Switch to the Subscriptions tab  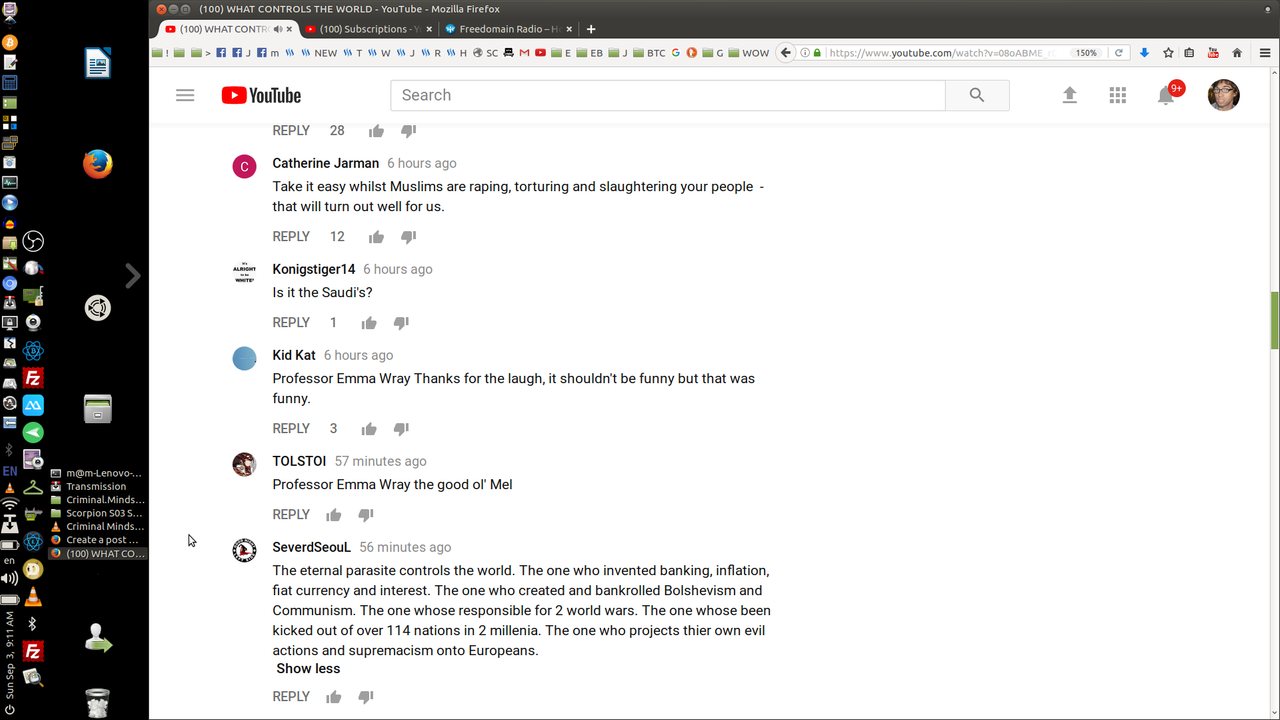click(x=364, y=29)
